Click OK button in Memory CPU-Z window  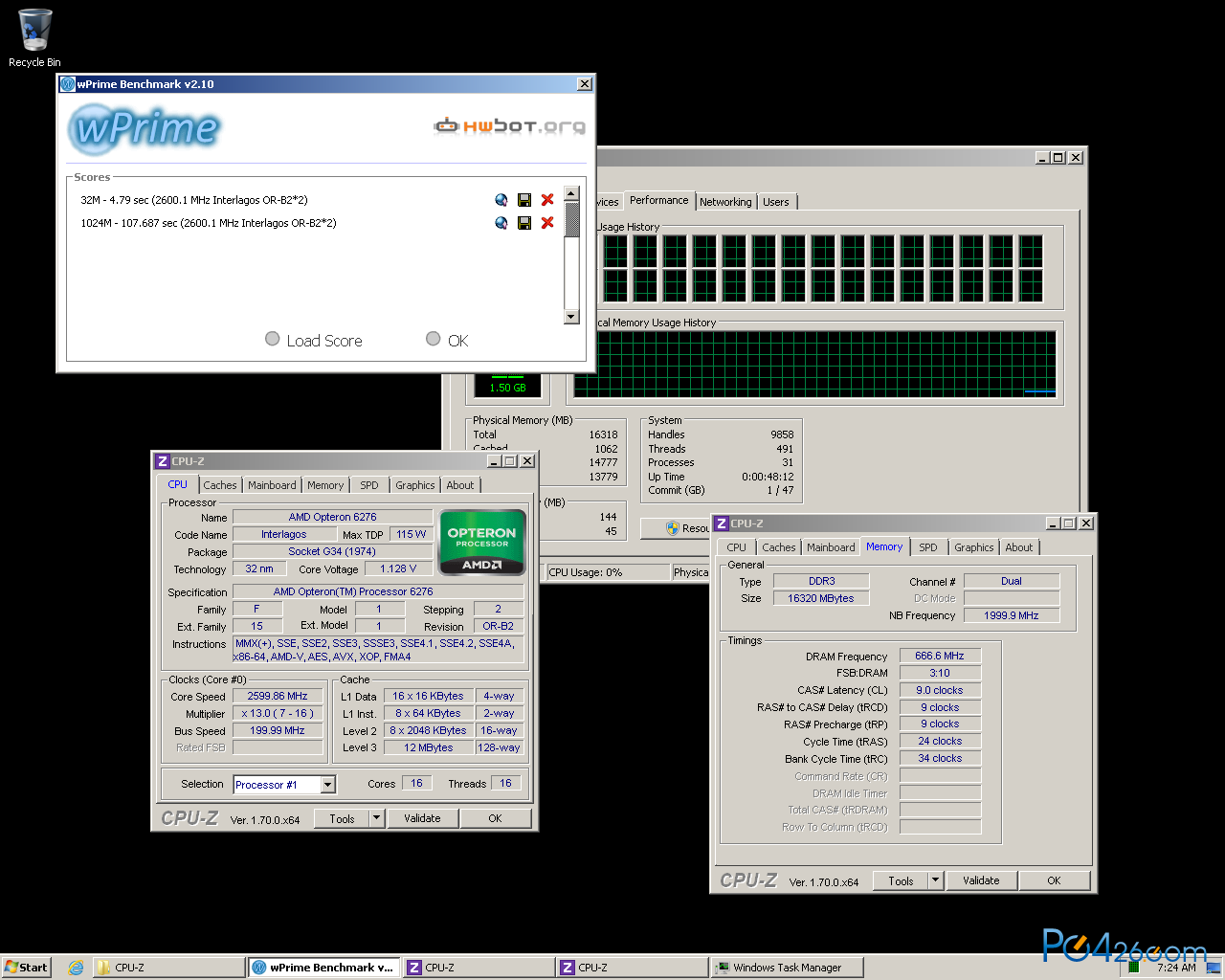click(x=1054, y=880)
